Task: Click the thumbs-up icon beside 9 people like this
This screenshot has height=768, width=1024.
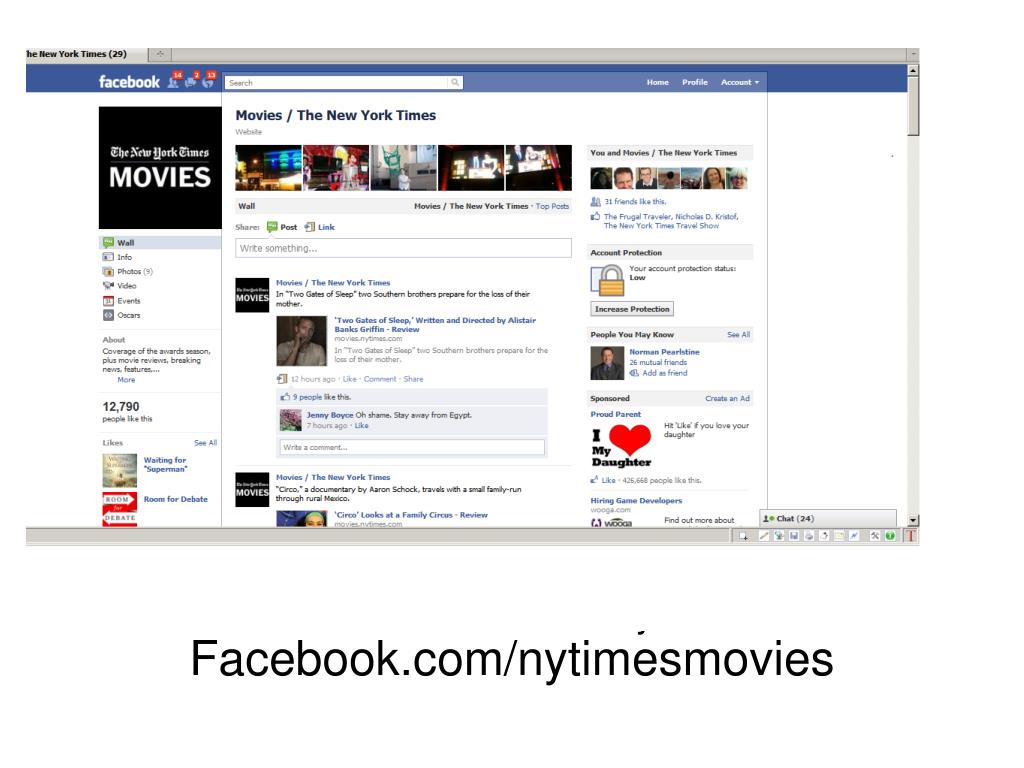Action: click(x=285, y=397)
